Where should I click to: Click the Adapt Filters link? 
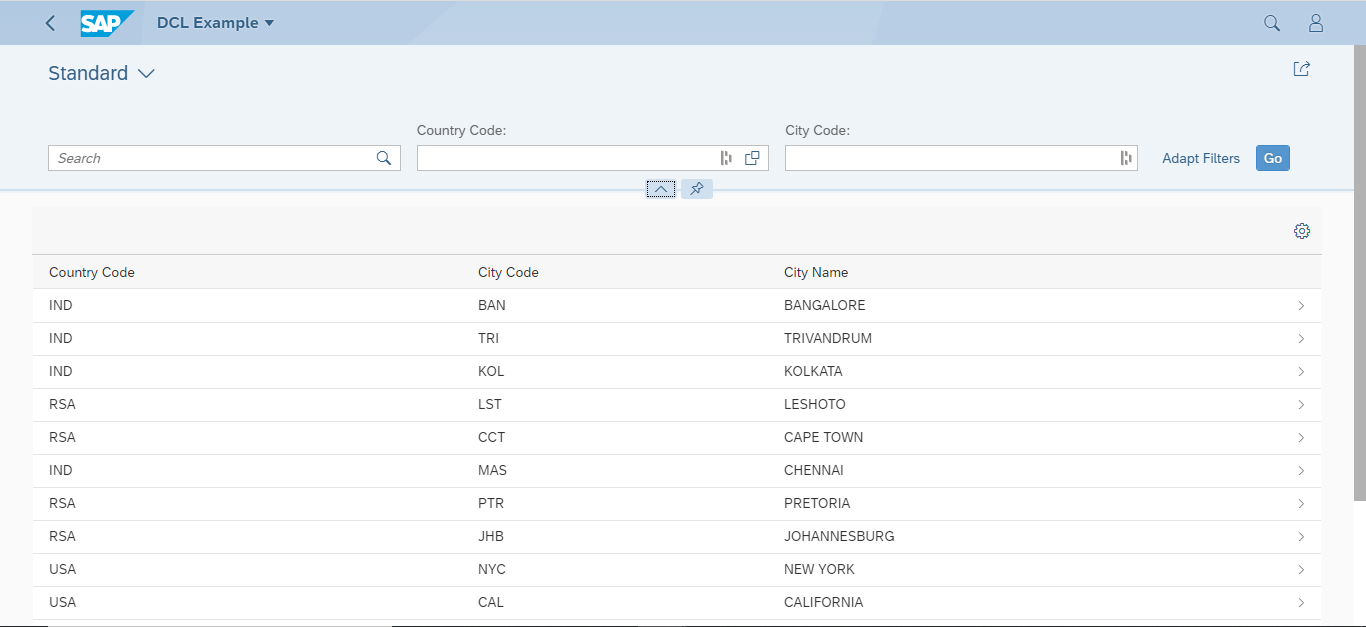[1200, 157]
